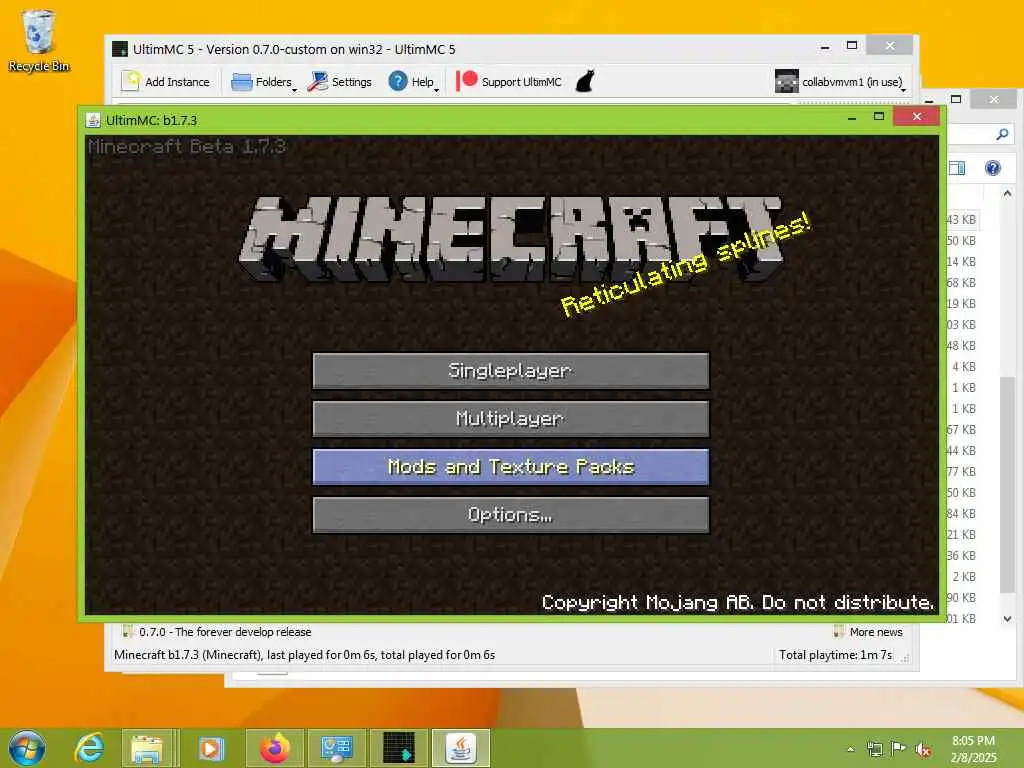Launch Internet Explorer from taskbar
Image resolution: width=1024 pixels, height=768 pixels.
pyautogui.click(x=89, y=748)
